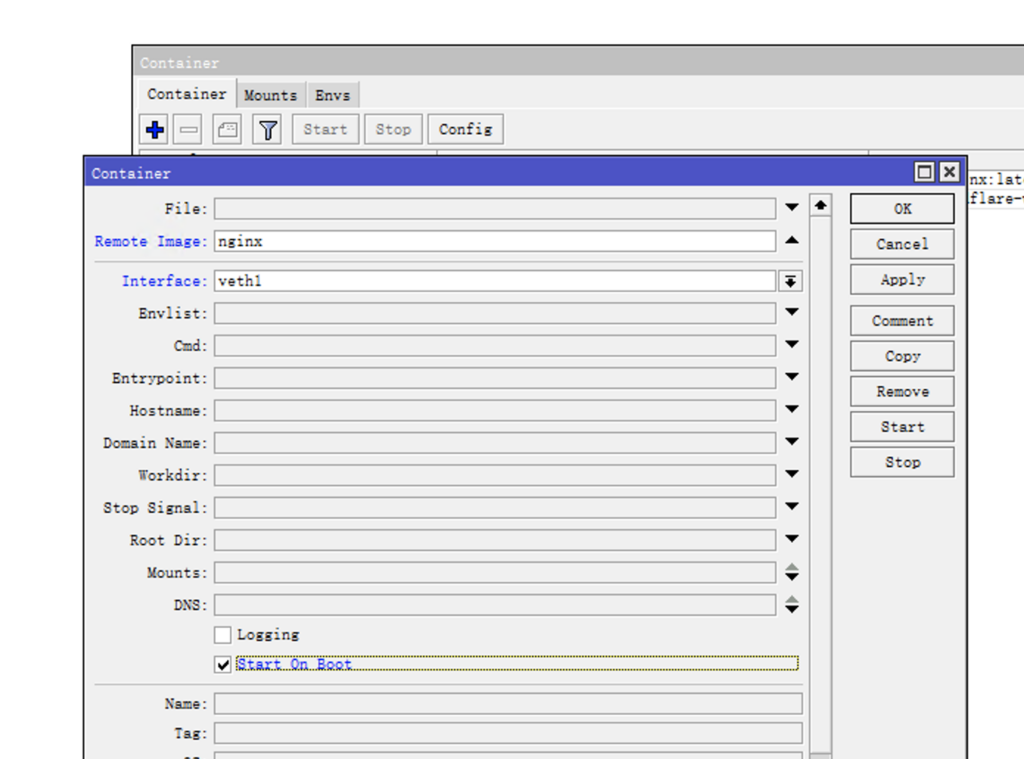Viewport: 1024px width, 759px height.
Task: Expand the Hostname field arrow
Action: (791, 410)
